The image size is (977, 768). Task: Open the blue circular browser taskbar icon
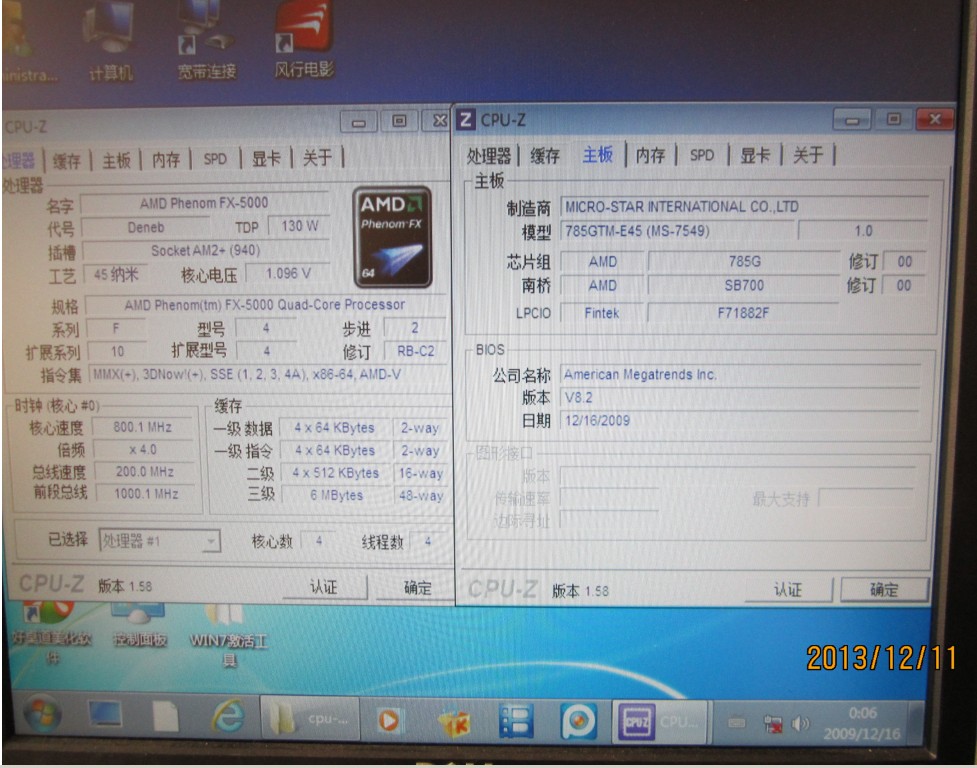[x=578, y=721]
